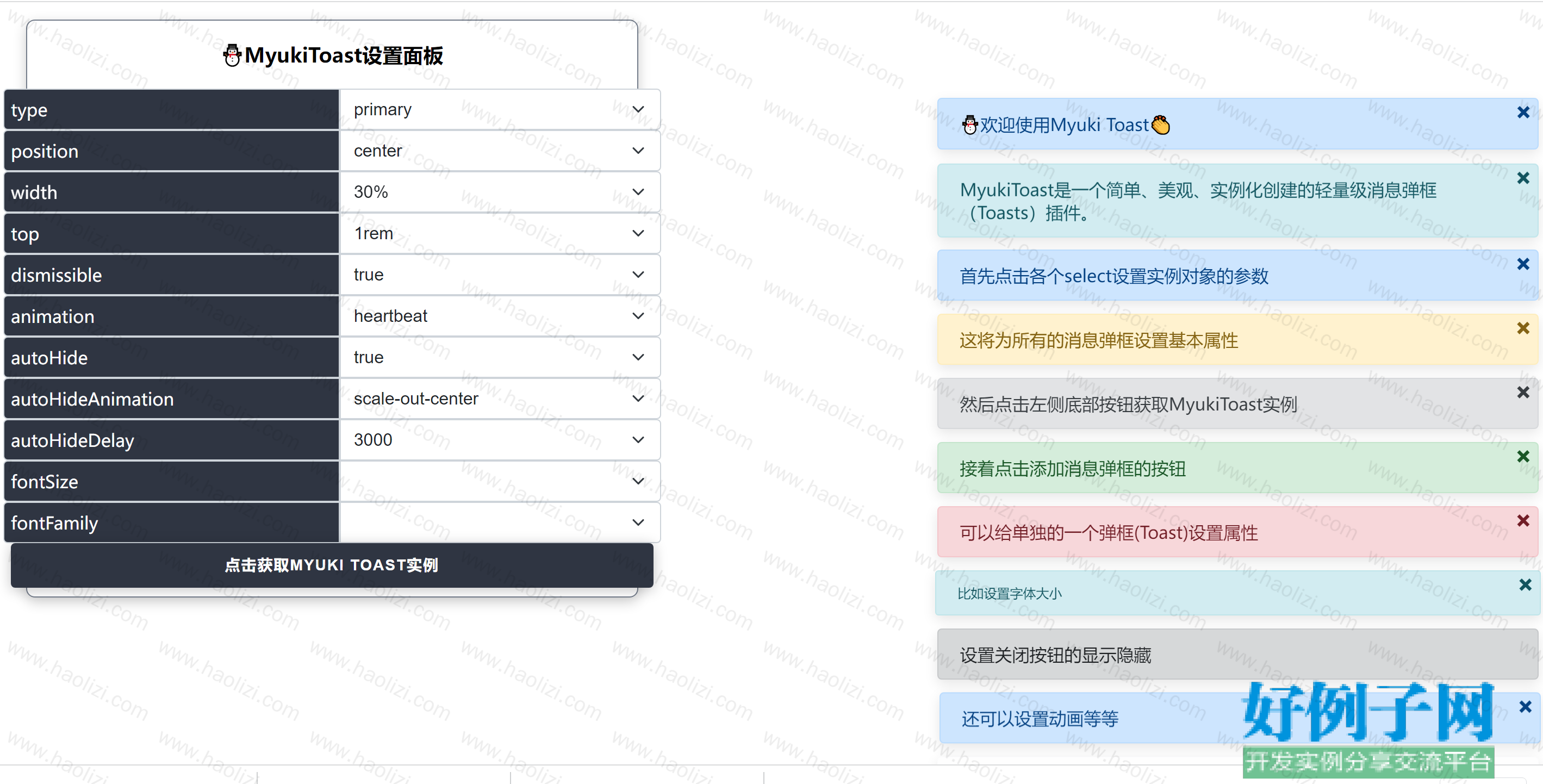Click the type label cell
Viewport: 1543px width, 784px height.
[x=171, y=110]
